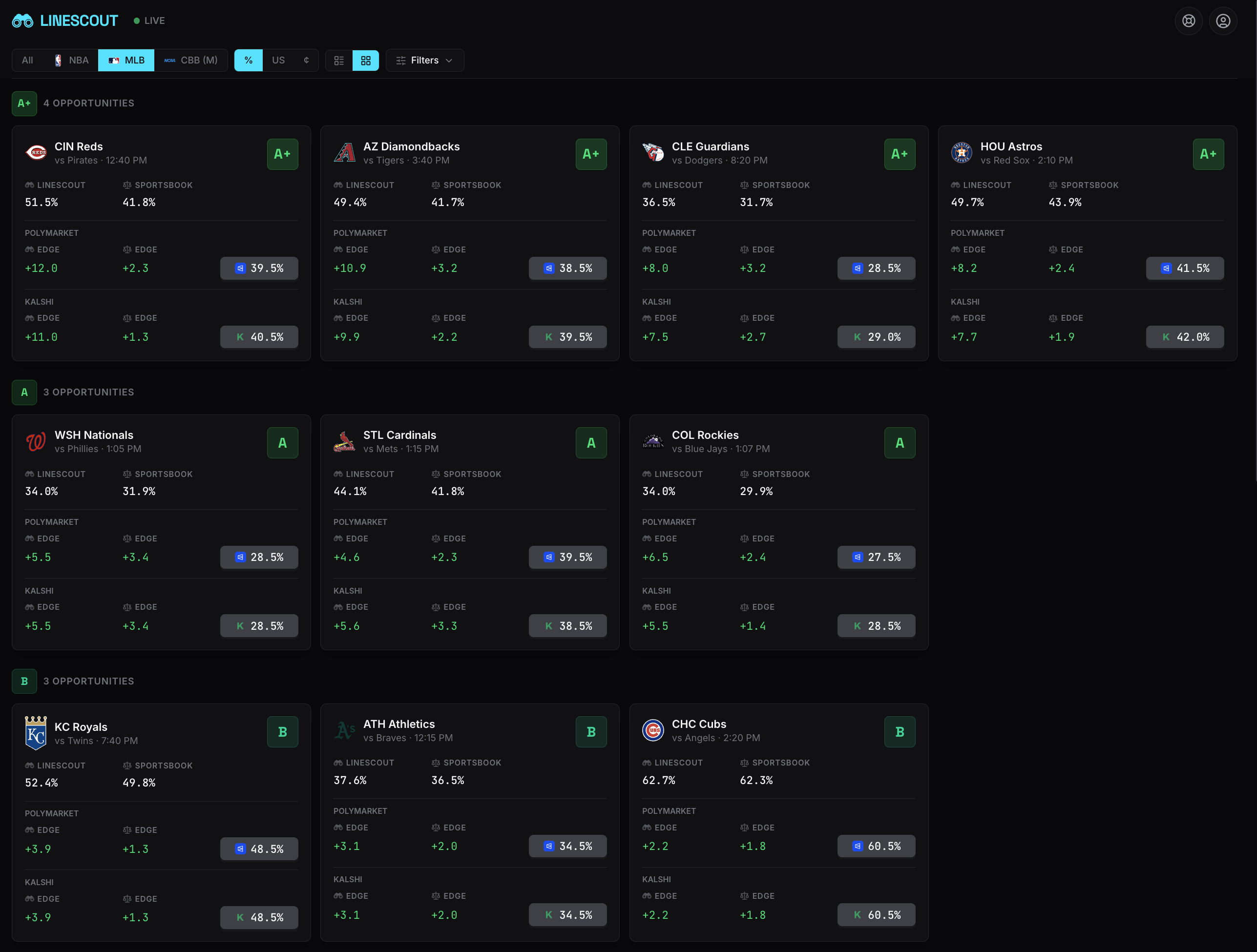
Task: Click the LineScout binoculars logo
Action: click(x=23, y=21)
